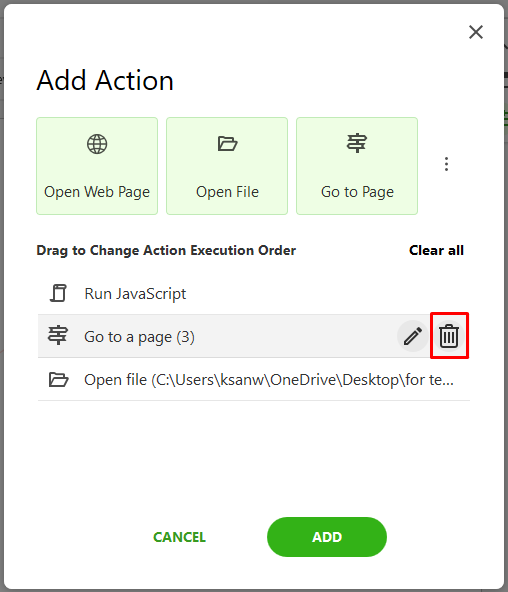Click the CANCEL button
This screenshot has height=592, width=508.
pyautogui.click(x=179, y=537)
